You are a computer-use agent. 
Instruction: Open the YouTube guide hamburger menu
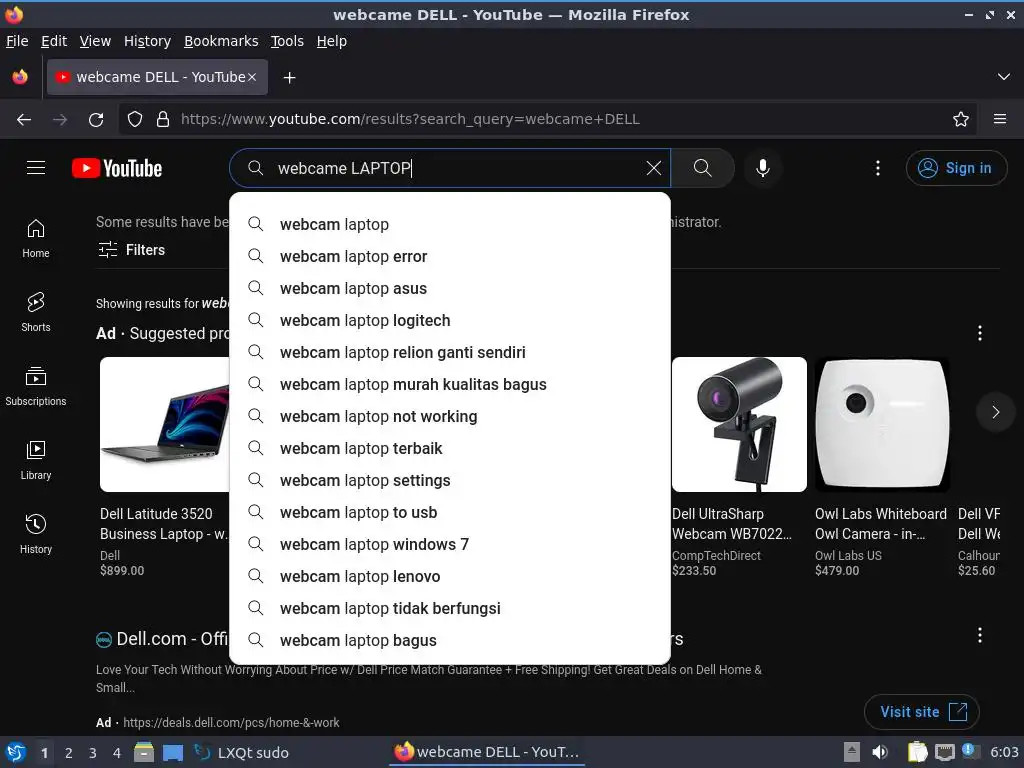(36, 168)
